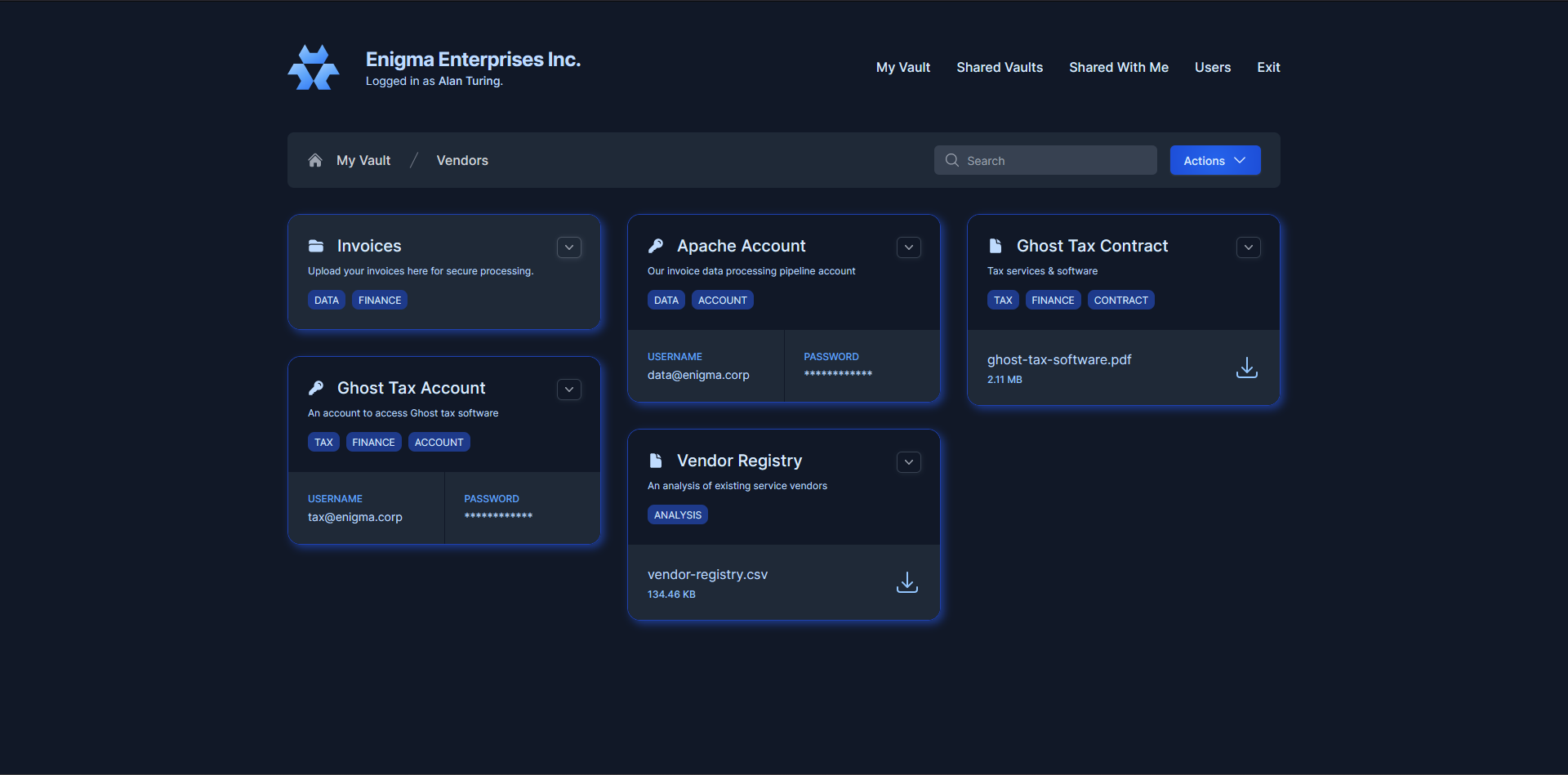Download ghost-tax-software.pdf

click(x=1247, y=367)
